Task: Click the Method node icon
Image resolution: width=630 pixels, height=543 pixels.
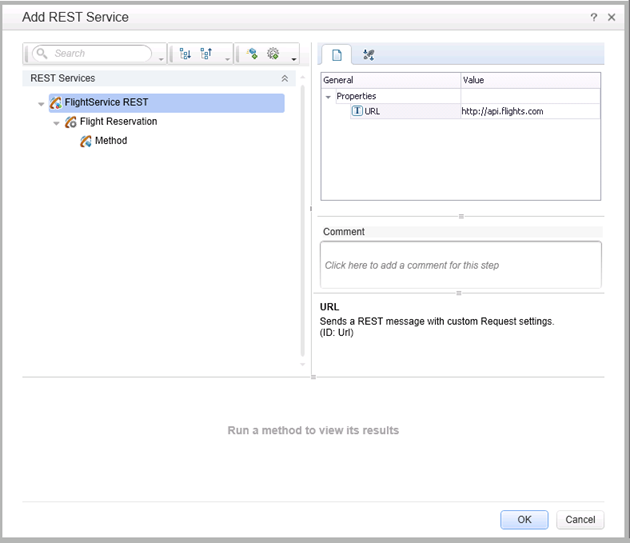Action: 86,141
